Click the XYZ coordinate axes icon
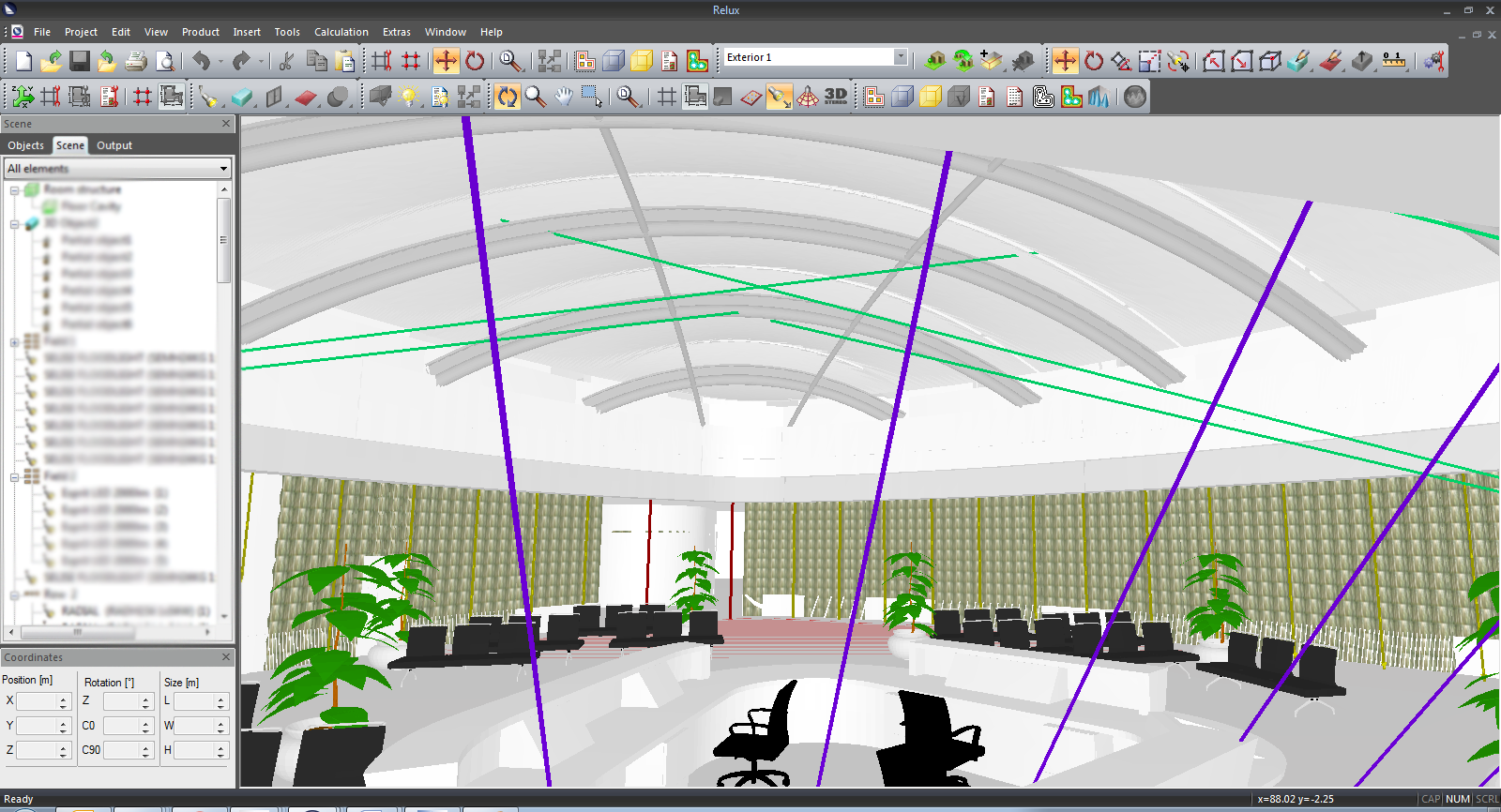1501x812 pixels. (23, 97)
